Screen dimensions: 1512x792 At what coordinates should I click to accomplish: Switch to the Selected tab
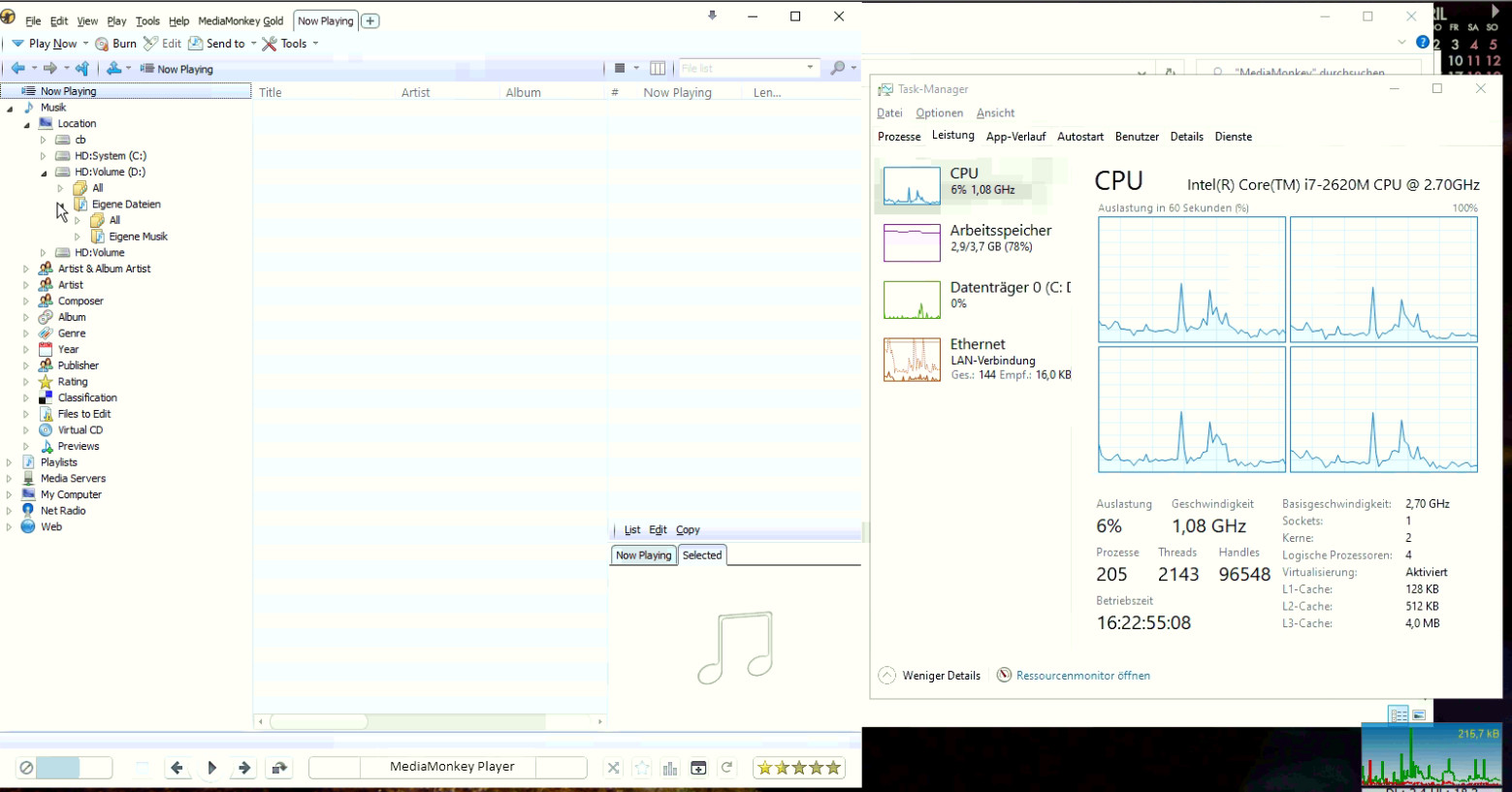(701, 555)
